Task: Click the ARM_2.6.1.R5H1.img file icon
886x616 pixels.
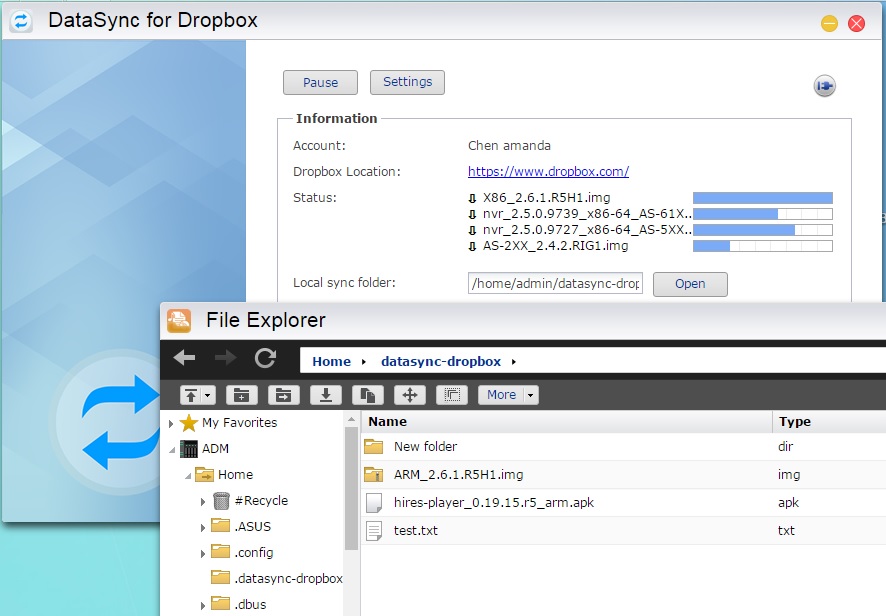Action: tap(373, 474)
